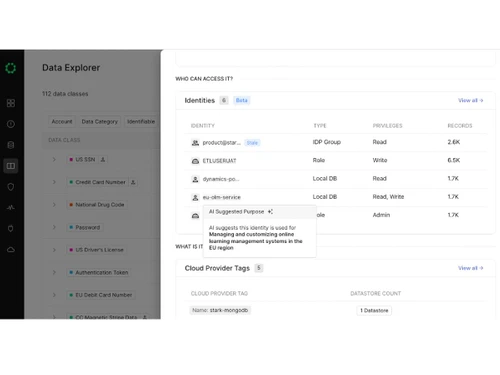Click the user icon beside eu-olm-service
500x375 pixels.
[x=195, y=198]
